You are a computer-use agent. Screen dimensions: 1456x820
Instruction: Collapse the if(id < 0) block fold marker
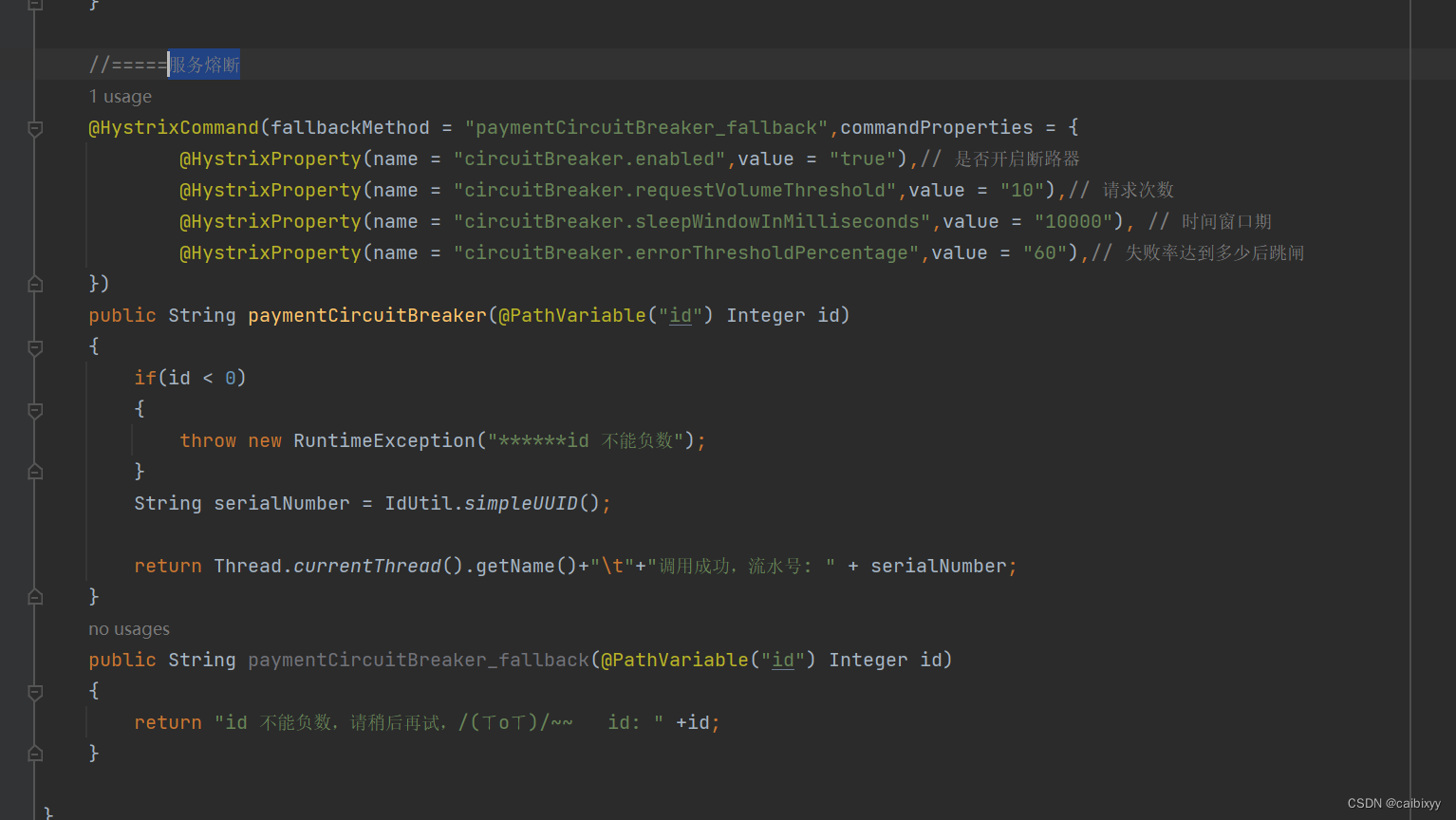click(x=35, y=410)
